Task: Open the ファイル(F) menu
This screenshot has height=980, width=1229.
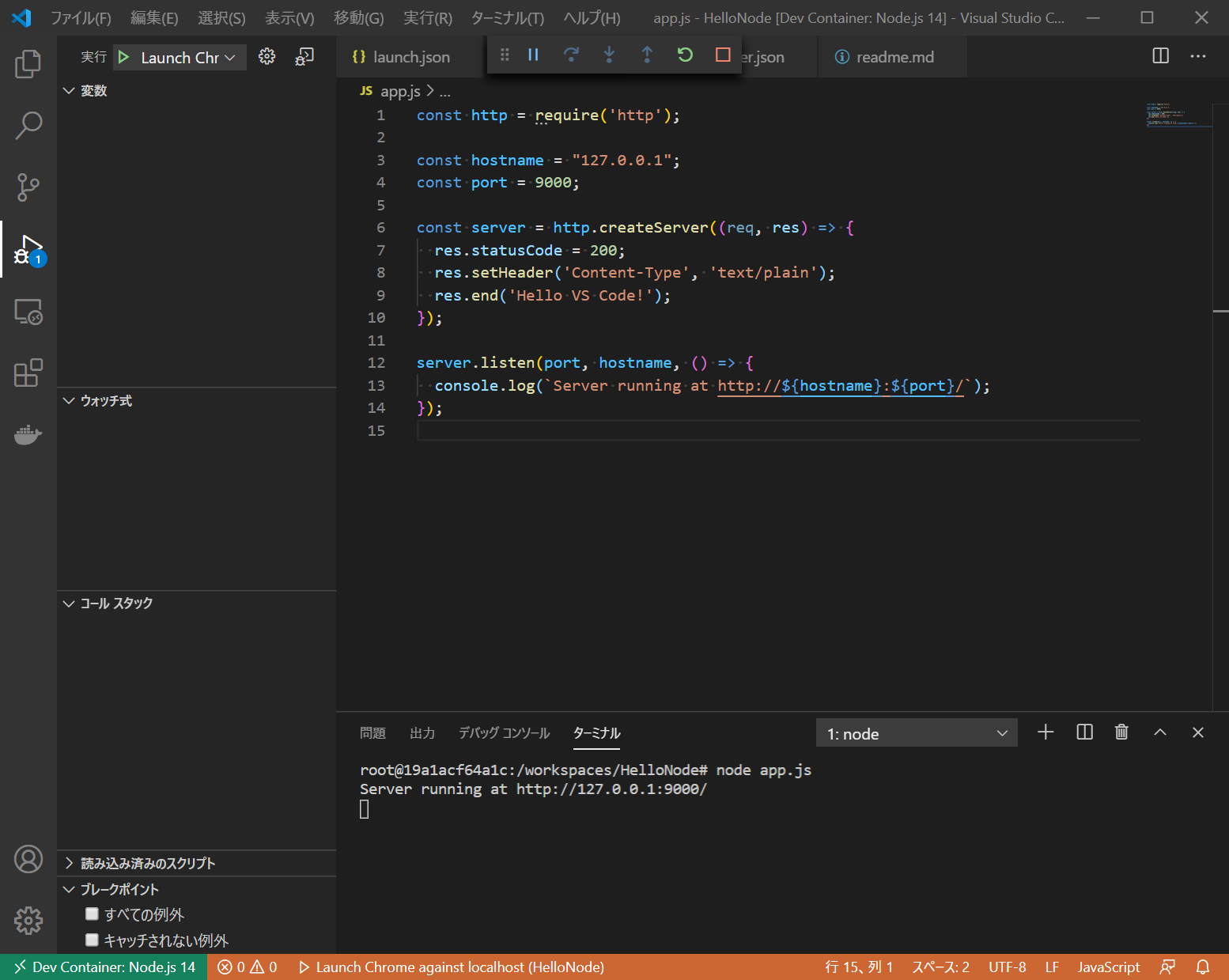Action: click(x=81, y=17)
